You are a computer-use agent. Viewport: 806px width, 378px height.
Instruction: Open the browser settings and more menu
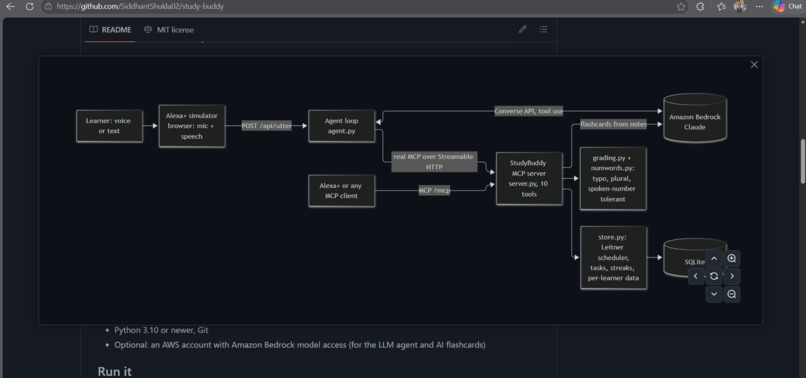click(x=759, y=7)
